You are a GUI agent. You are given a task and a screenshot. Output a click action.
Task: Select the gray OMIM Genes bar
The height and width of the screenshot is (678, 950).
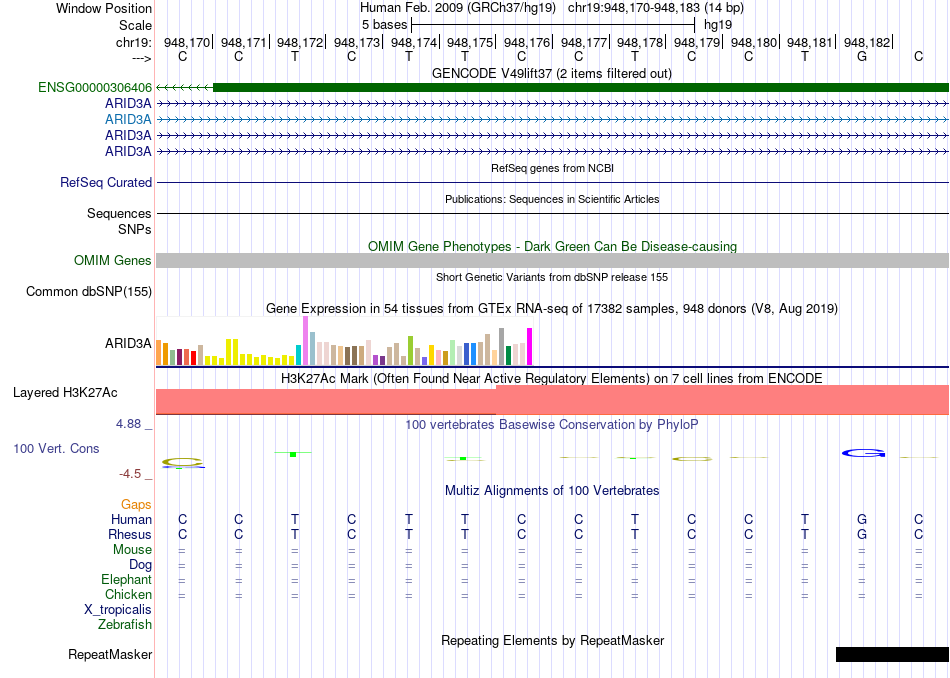pos(553,261)
